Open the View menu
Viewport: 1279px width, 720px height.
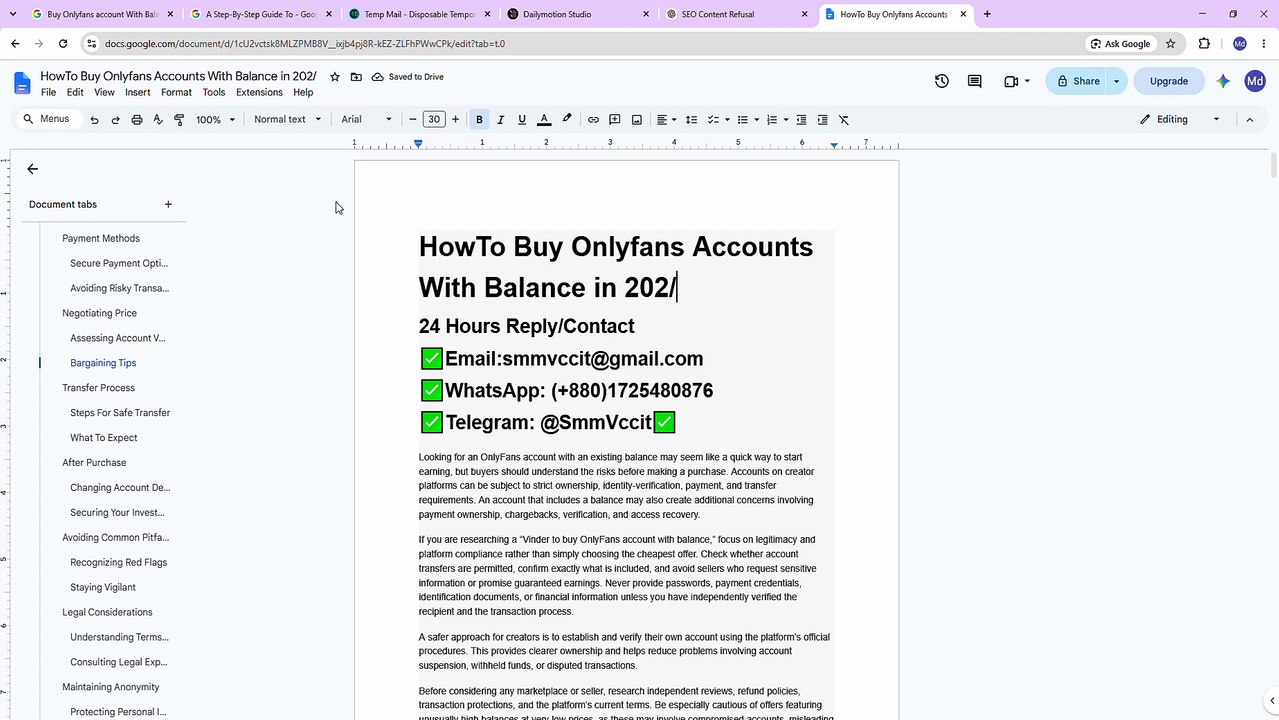(x=104, y=92)
